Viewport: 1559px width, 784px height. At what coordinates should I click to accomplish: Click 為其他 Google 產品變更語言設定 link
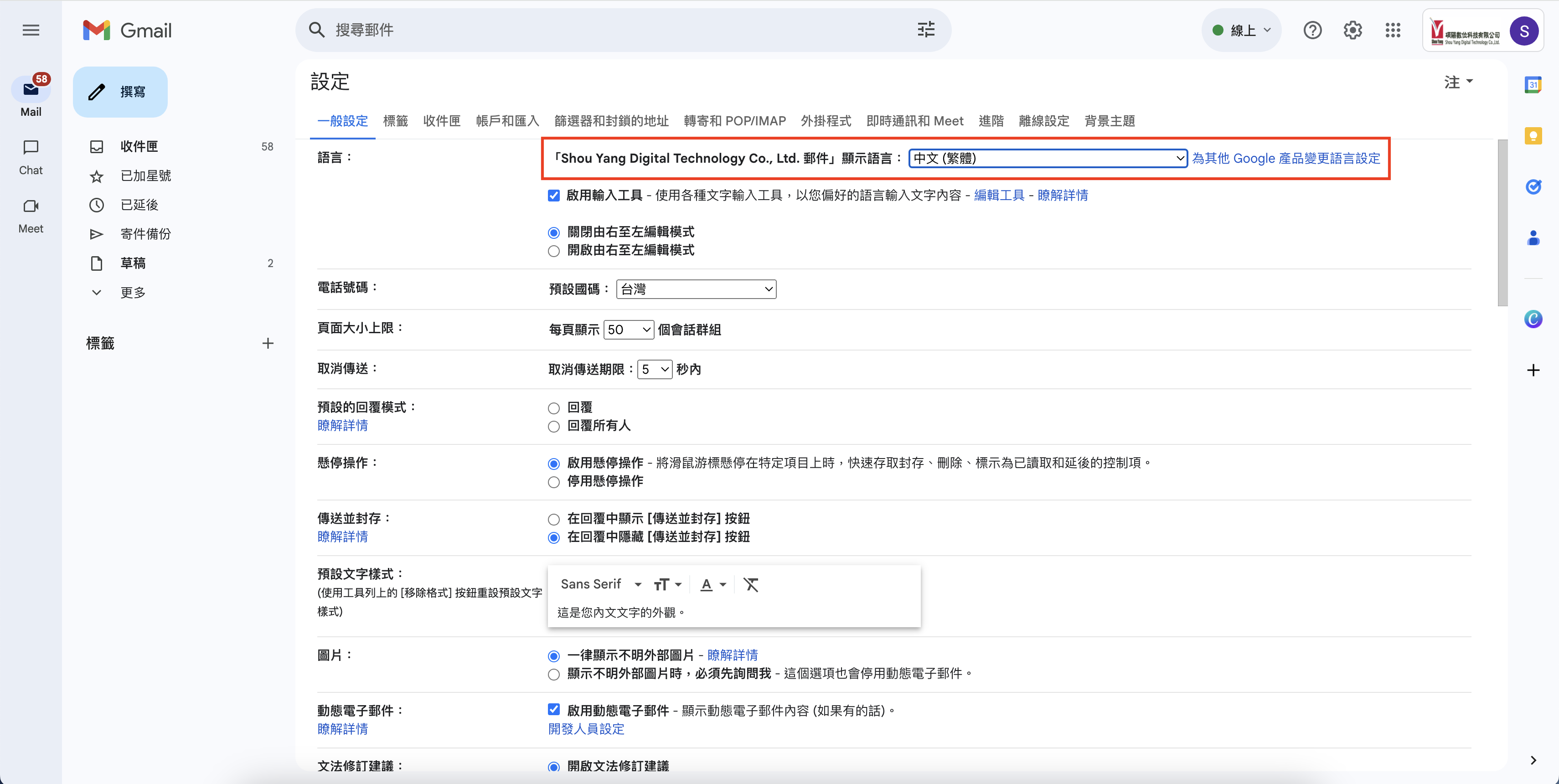coord(1285,159)
